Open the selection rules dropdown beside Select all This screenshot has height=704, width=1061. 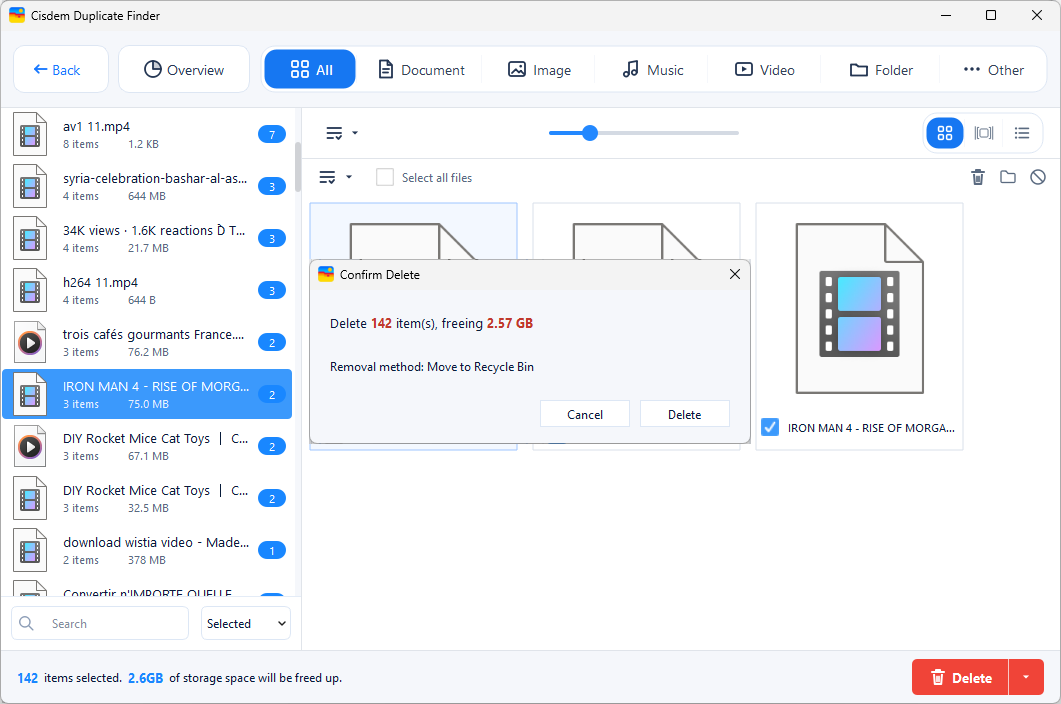click(x=335, y=177)
